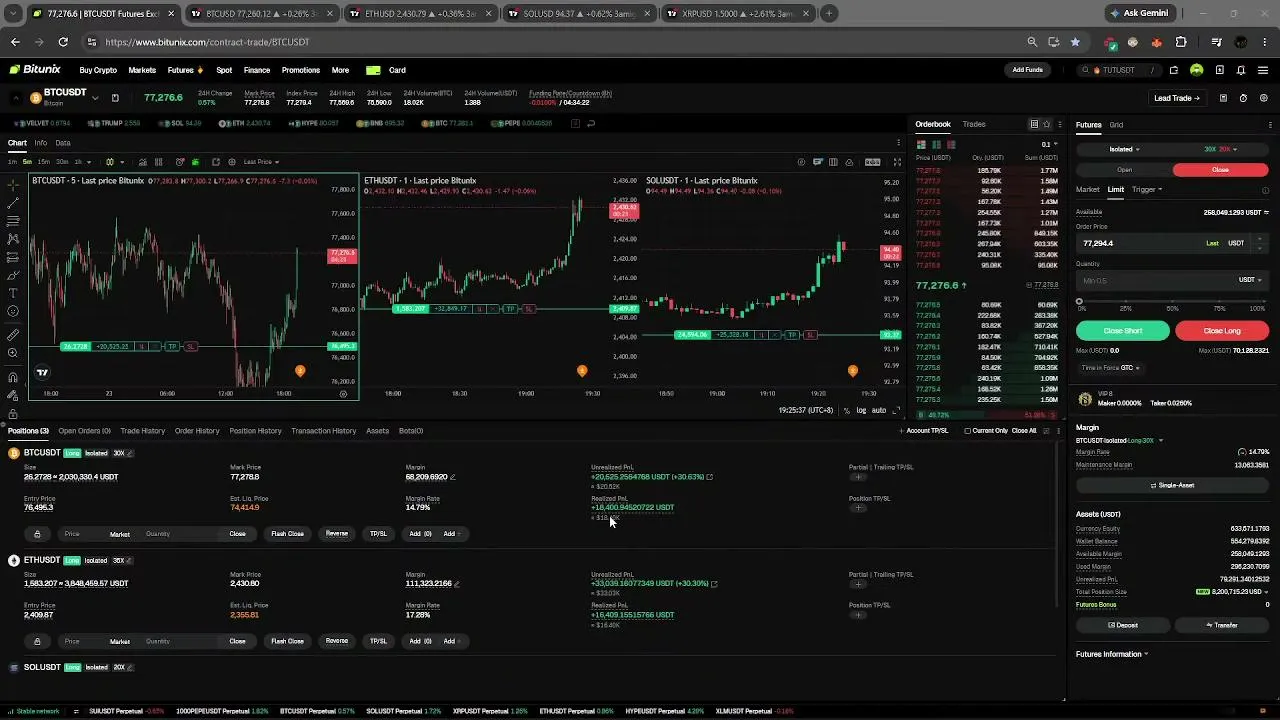Open the Futures menu in the top navigation
The image size is (1280, 720).
click(x=185, y=70)
